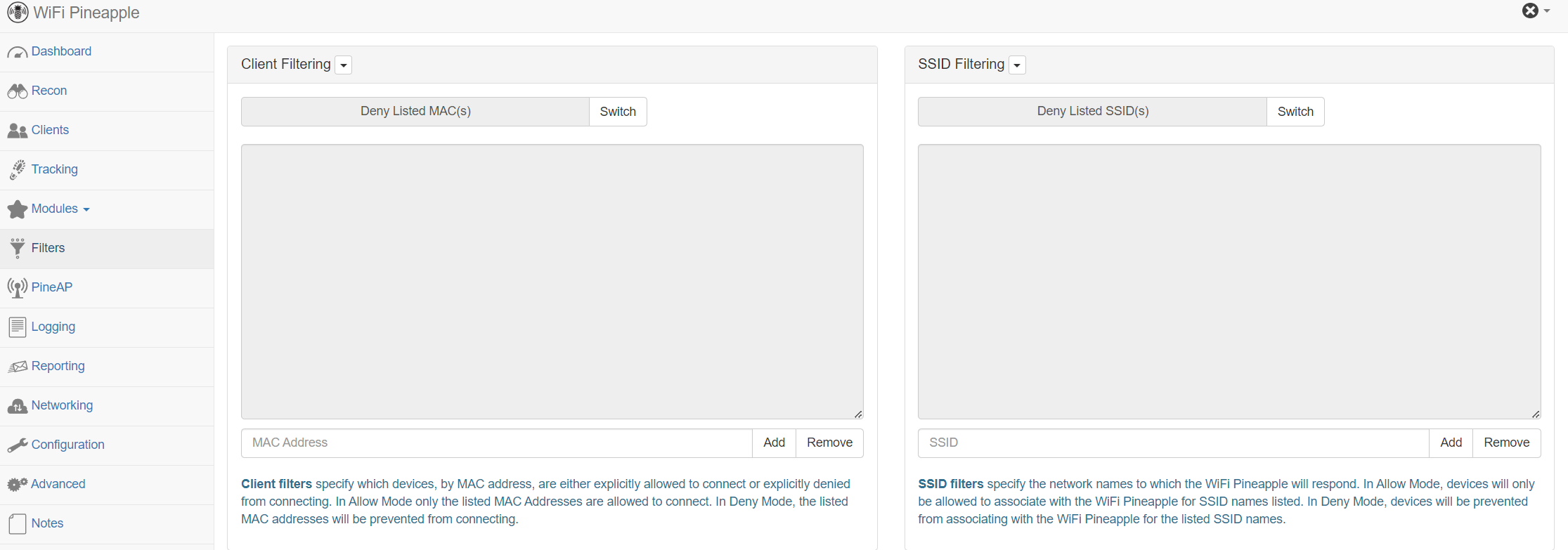Open the Configuration link
Viewport: 1568px width, 550px height.
tap(67, 445)
